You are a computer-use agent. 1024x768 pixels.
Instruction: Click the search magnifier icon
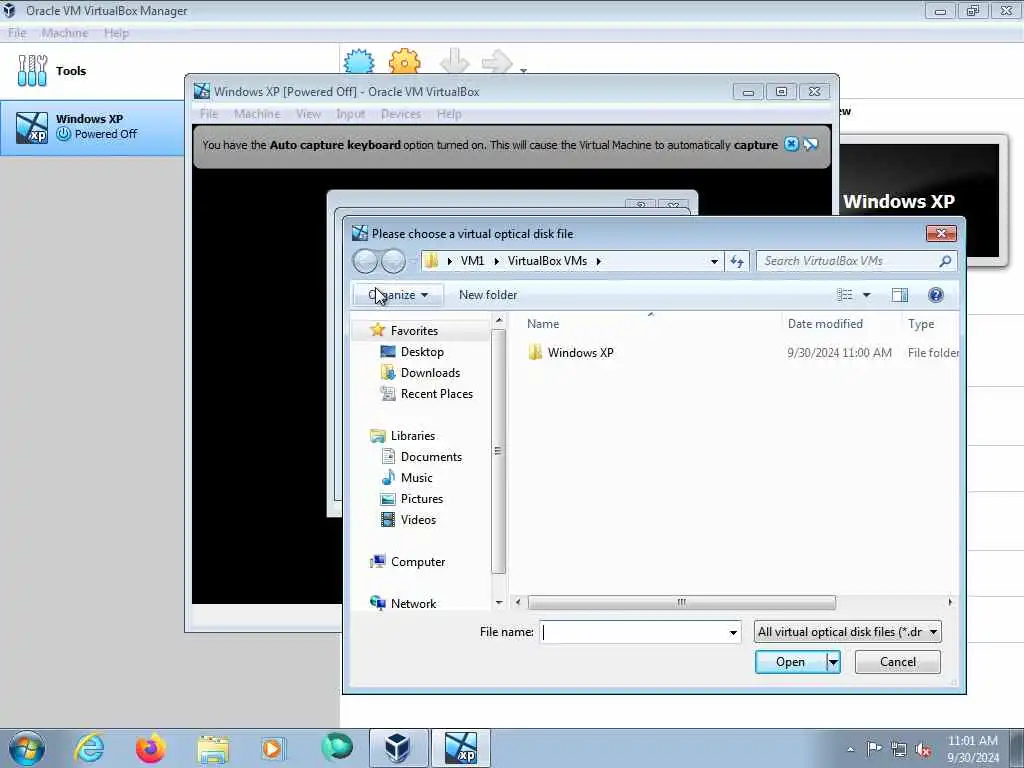945,261
